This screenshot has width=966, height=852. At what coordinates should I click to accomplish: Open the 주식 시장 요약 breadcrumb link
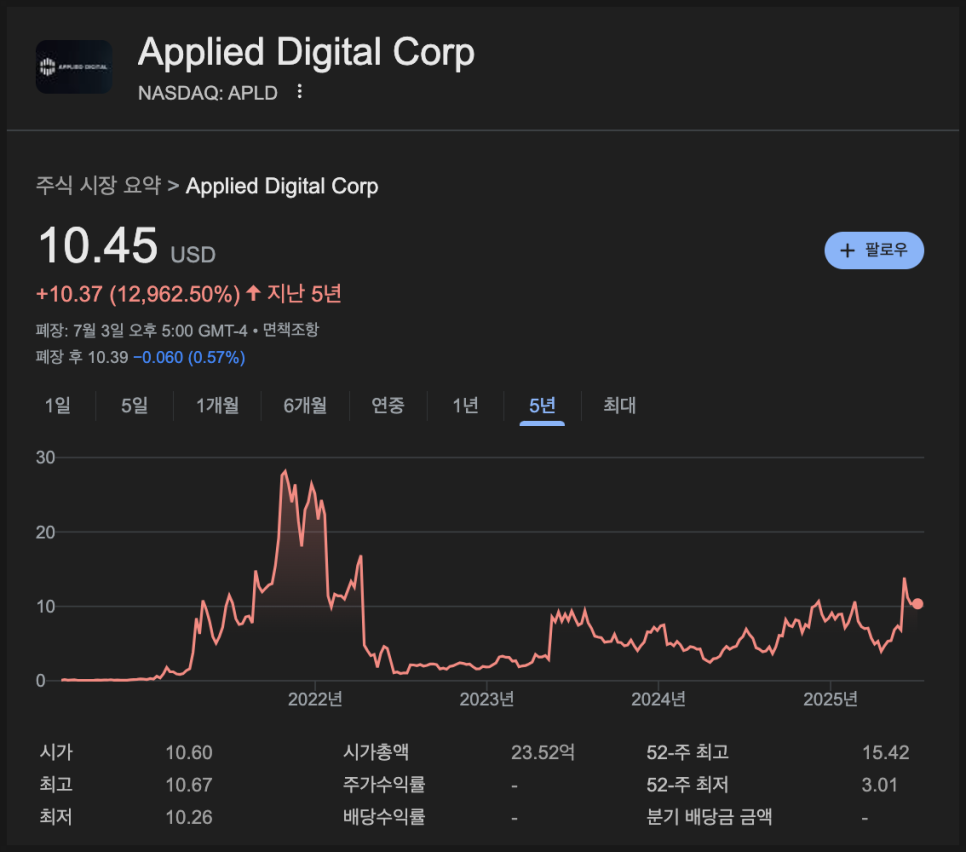(x=98, y=185)
